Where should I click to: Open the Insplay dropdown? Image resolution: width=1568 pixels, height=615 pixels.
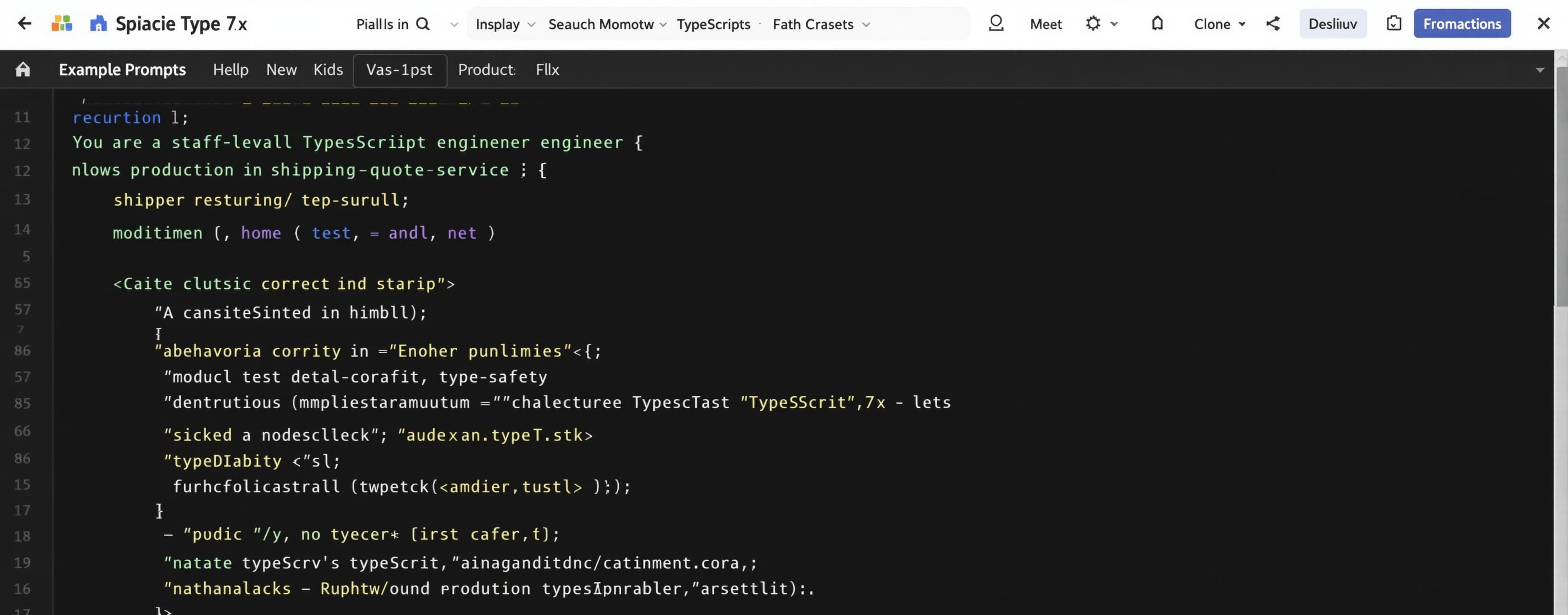(x=505, y=25)
